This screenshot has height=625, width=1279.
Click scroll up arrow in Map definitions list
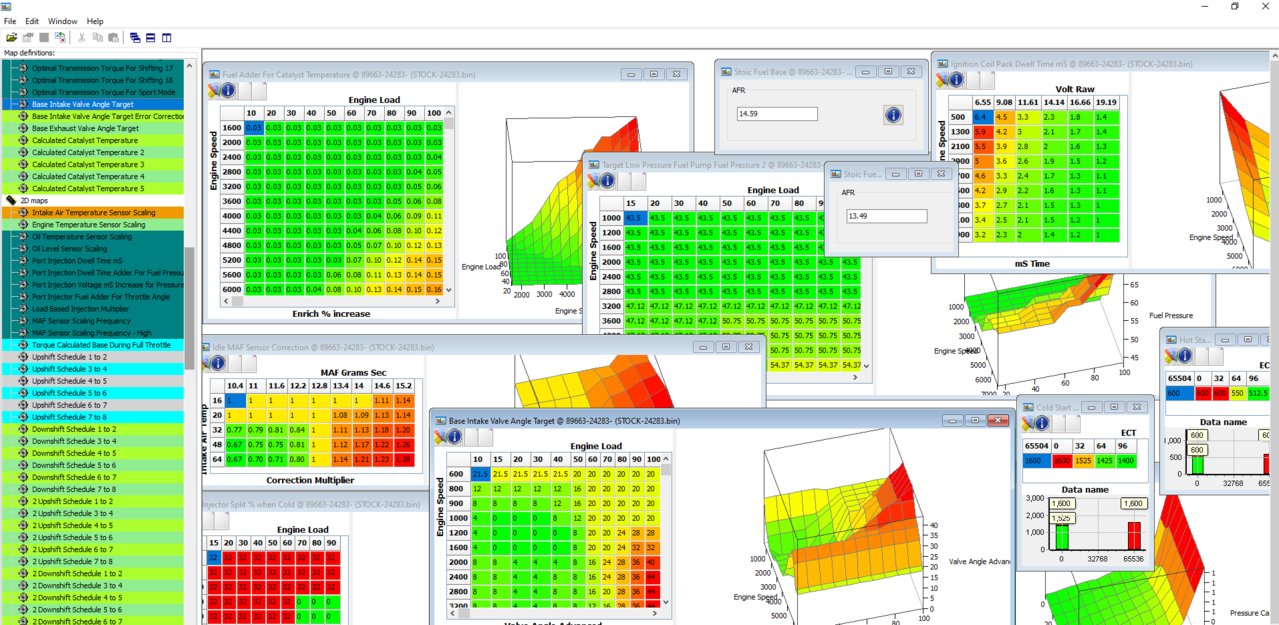click(x=189, y=66)
